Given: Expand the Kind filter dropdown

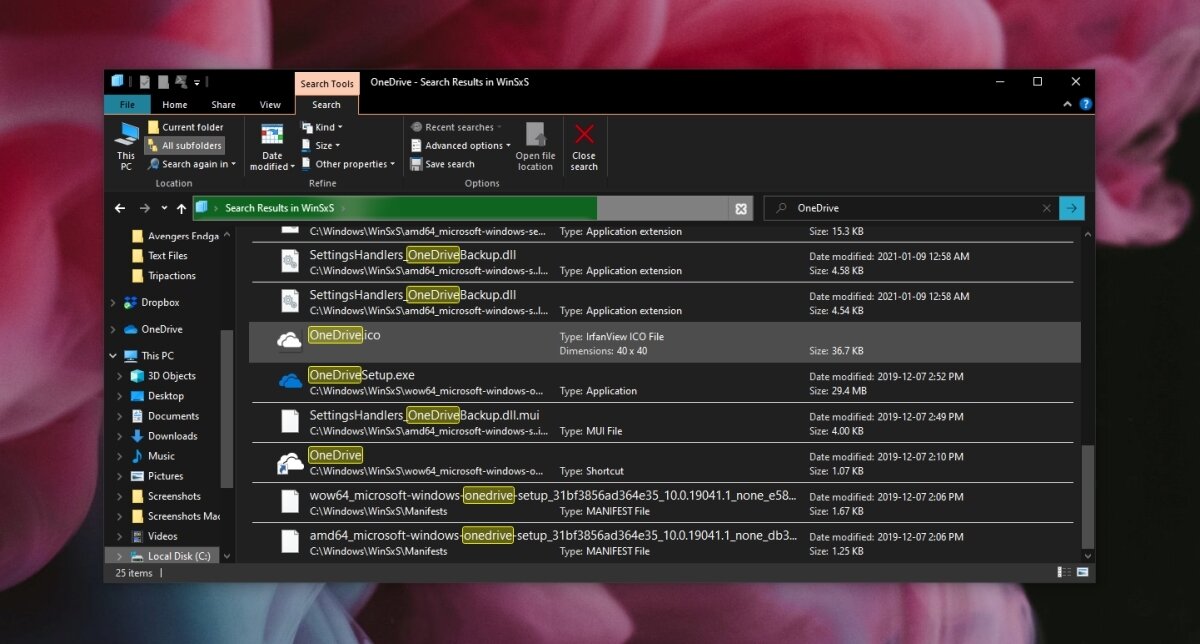Looking at the screenshot, I should coord(322,126).
